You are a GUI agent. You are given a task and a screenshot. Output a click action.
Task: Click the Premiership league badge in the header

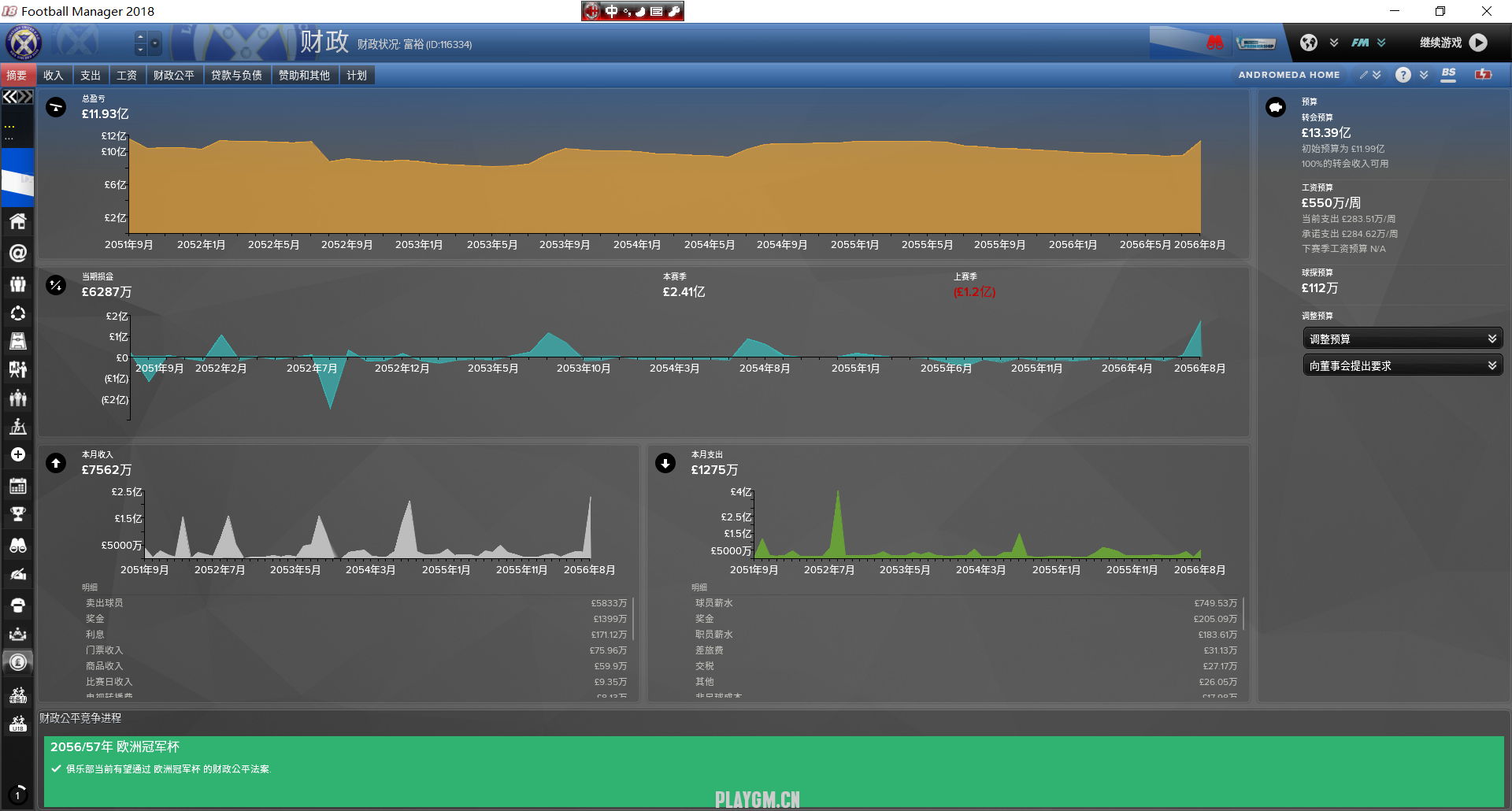pos(1255,43)
